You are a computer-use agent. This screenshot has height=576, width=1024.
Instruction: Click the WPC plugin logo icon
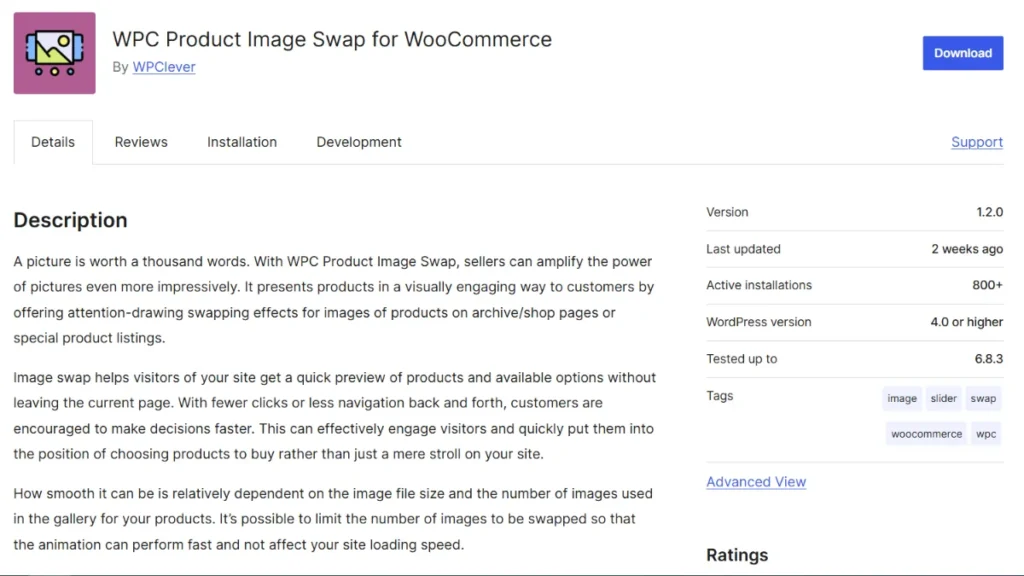(x=53, y=52)
